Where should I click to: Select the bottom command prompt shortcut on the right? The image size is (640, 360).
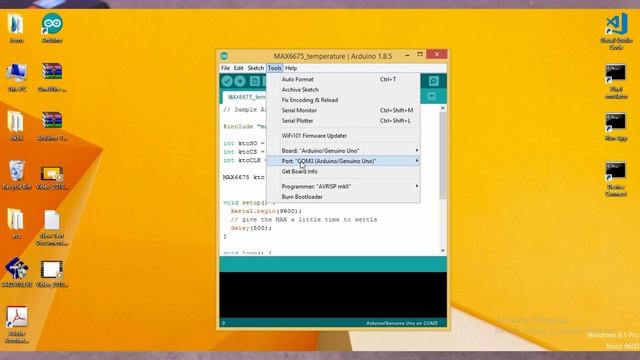point(616,179)
